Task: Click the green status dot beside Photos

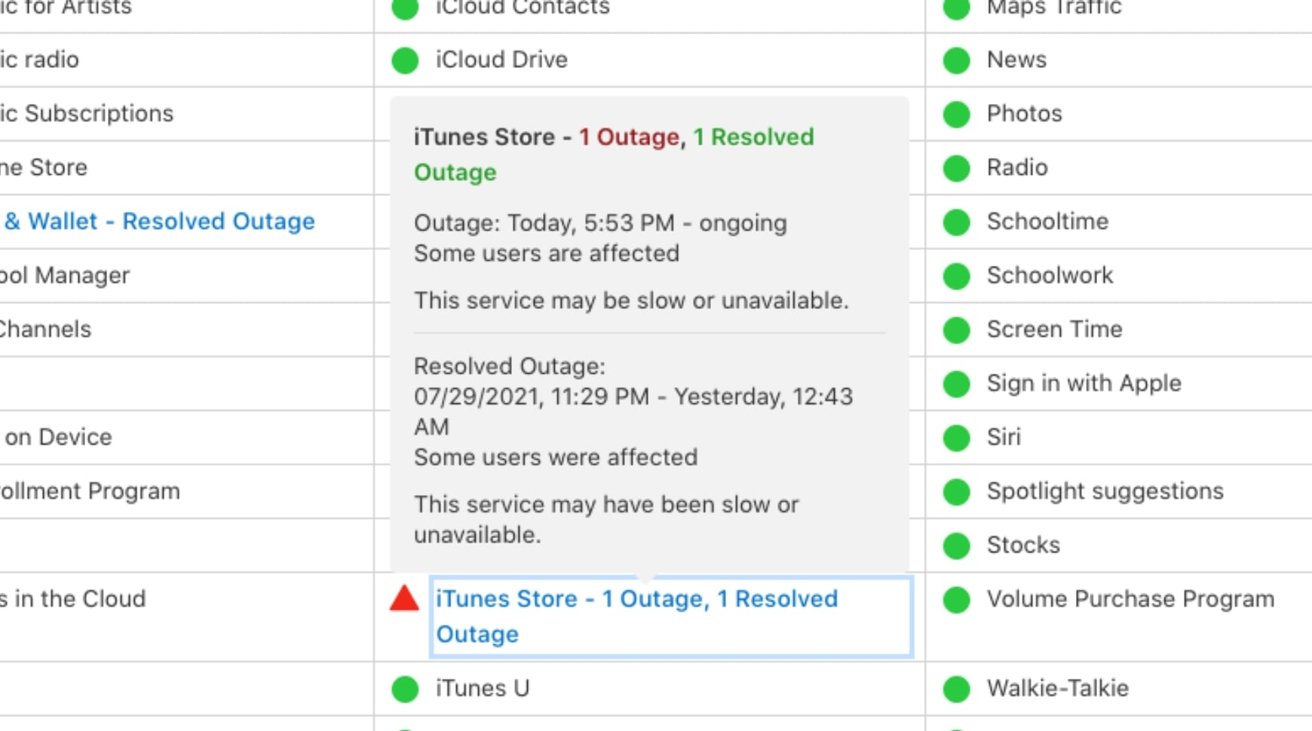Action: (x=957, y=114)
